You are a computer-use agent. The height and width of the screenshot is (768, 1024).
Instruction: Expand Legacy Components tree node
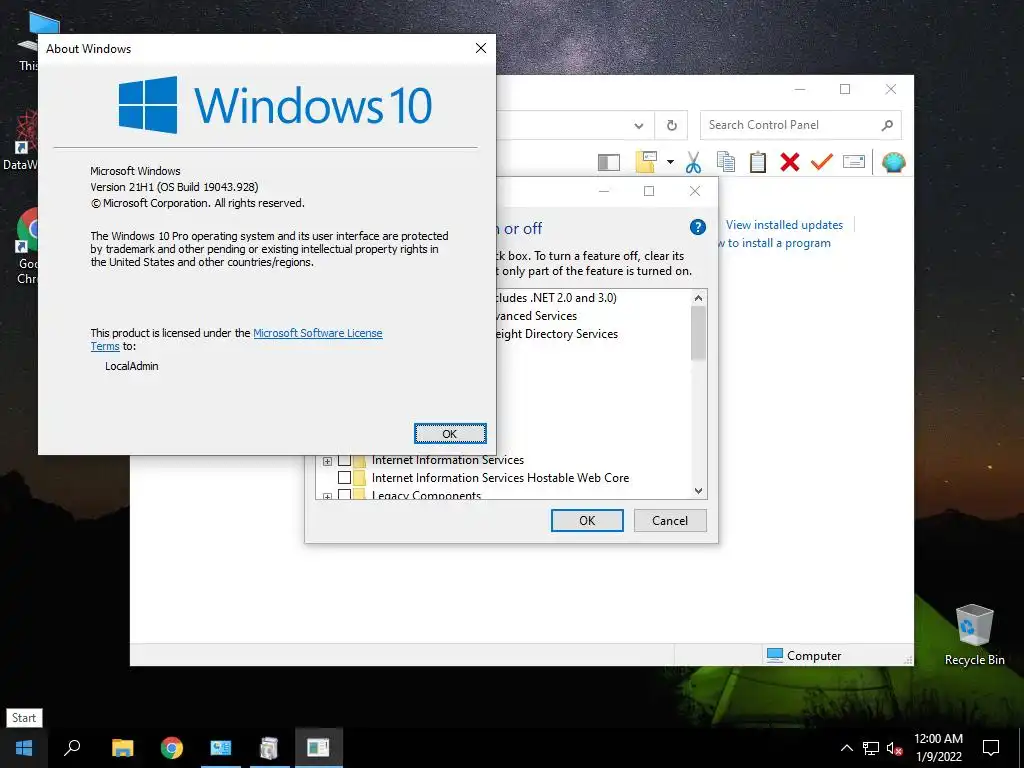(x=327, y=496)
